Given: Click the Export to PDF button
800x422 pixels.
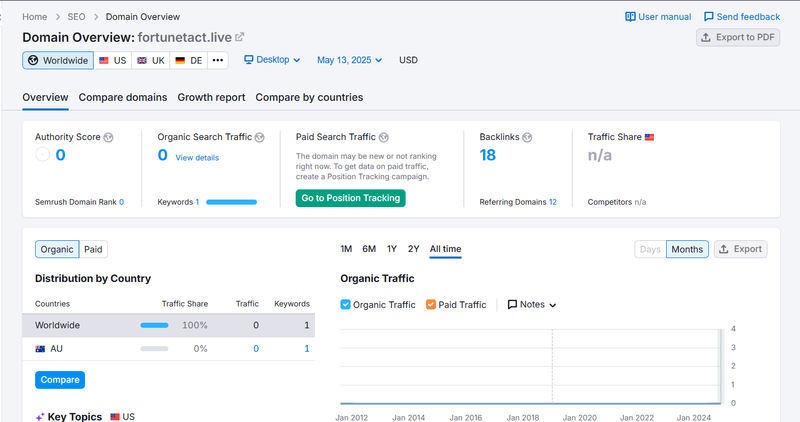Looking at the screenshot, I should [738, 37].
